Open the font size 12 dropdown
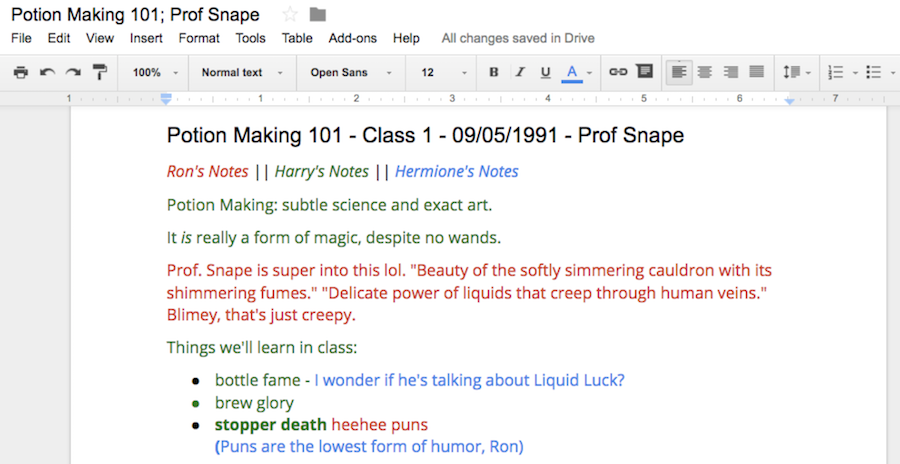Image resolution: width=900 pixels, height=464 pixels. pyautogui.click(x=444, y=72)
